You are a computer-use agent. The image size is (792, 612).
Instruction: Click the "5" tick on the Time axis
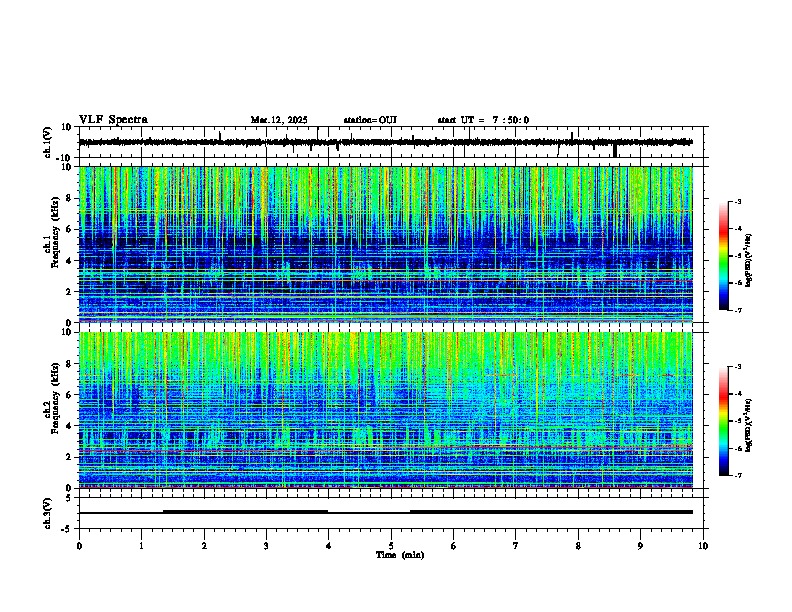click(391, 546)
